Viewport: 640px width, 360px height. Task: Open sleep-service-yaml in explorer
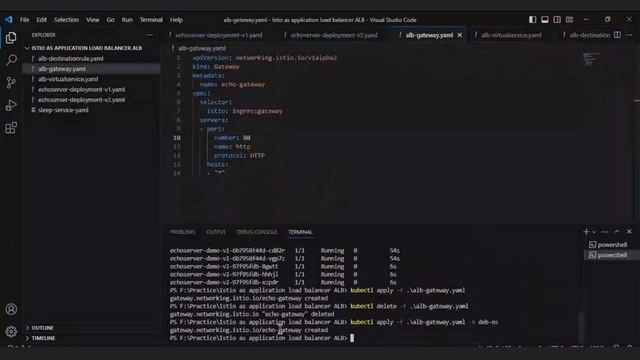pyautogui.click(x=63, y=110)
